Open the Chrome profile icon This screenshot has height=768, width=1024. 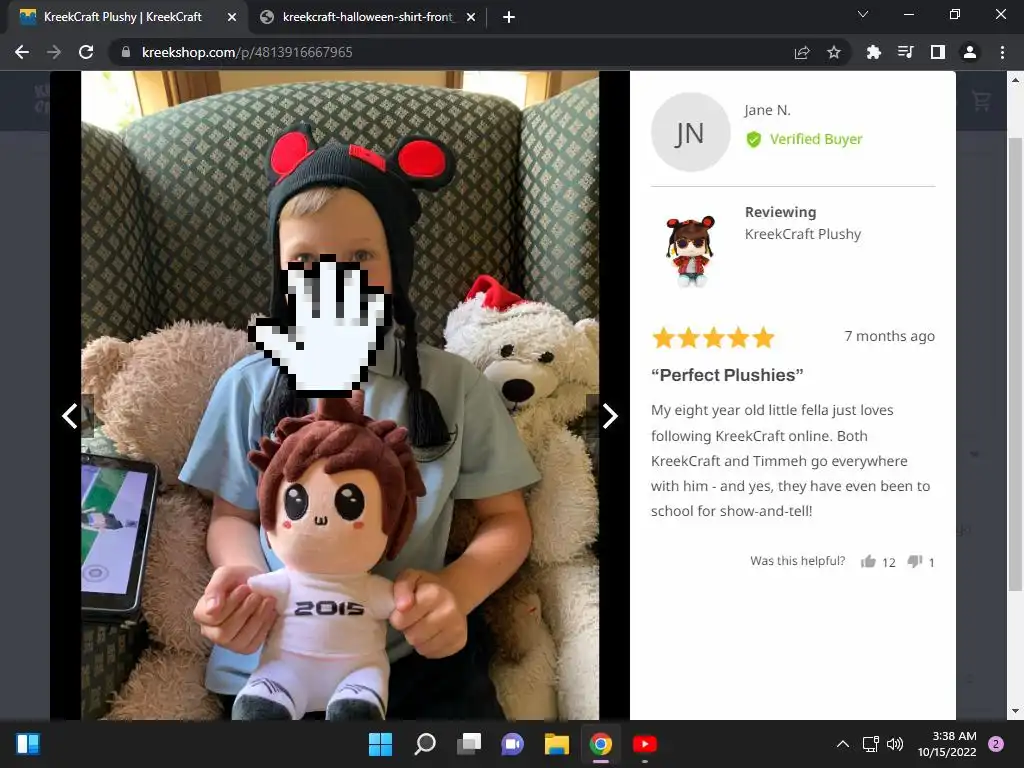coord(970,52)
